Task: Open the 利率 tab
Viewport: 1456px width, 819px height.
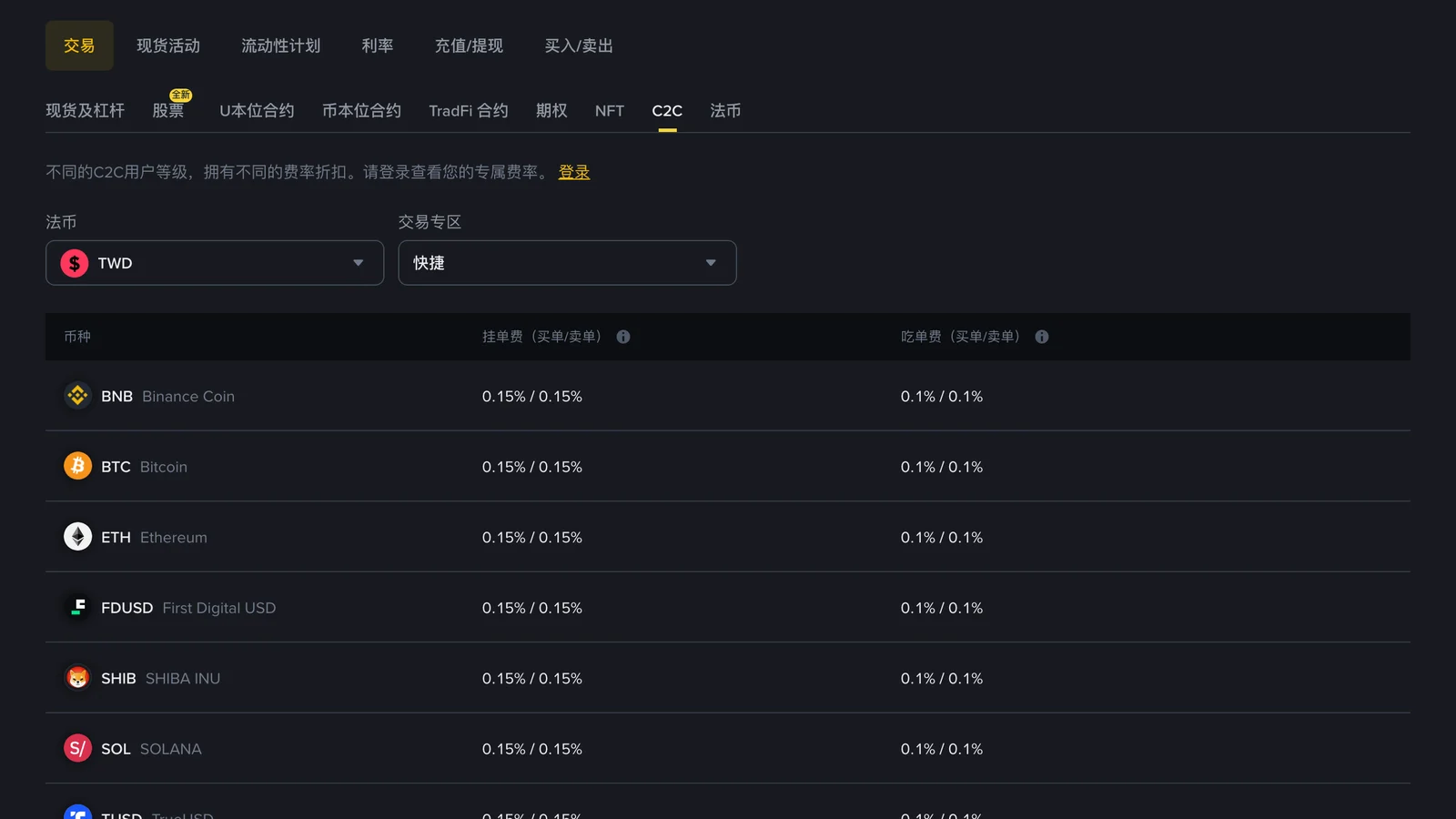Action: 378,45
